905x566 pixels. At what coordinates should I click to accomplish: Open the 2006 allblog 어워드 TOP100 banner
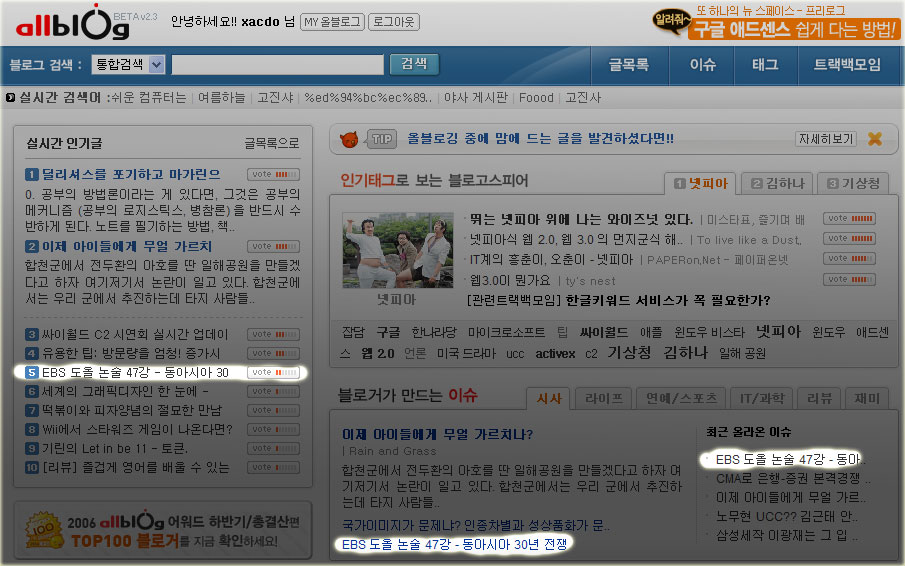pyautogui.click(x=163, y=531)
